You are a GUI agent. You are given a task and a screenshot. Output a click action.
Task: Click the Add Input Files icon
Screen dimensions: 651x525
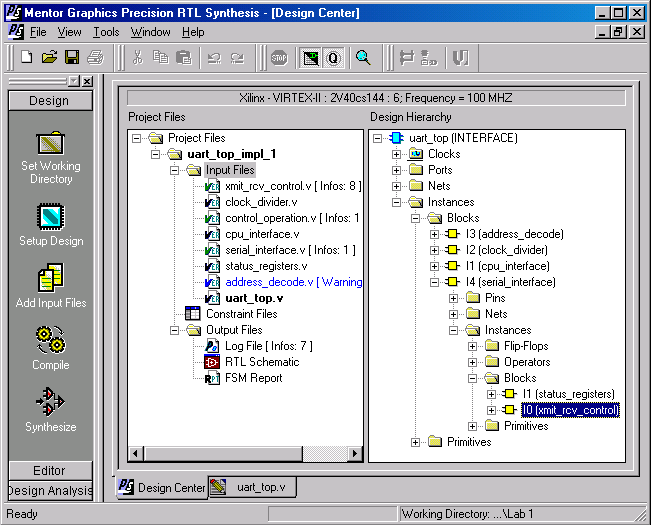point(51,278)
